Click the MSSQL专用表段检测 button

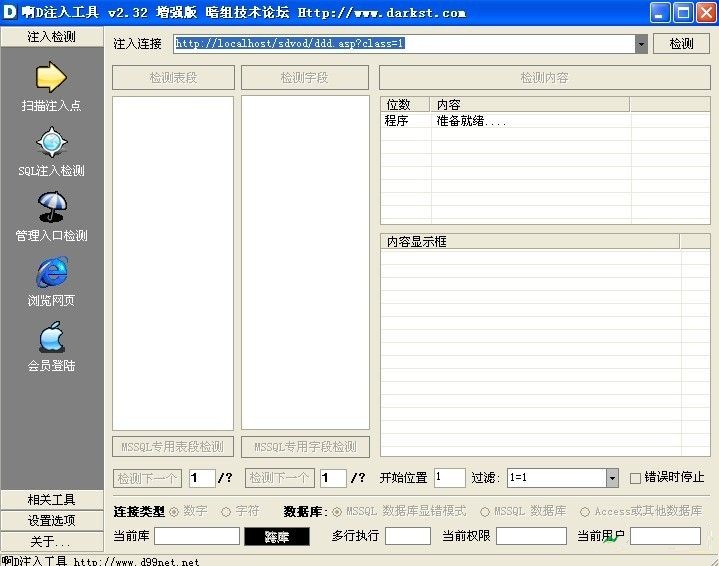coord(173,446)
